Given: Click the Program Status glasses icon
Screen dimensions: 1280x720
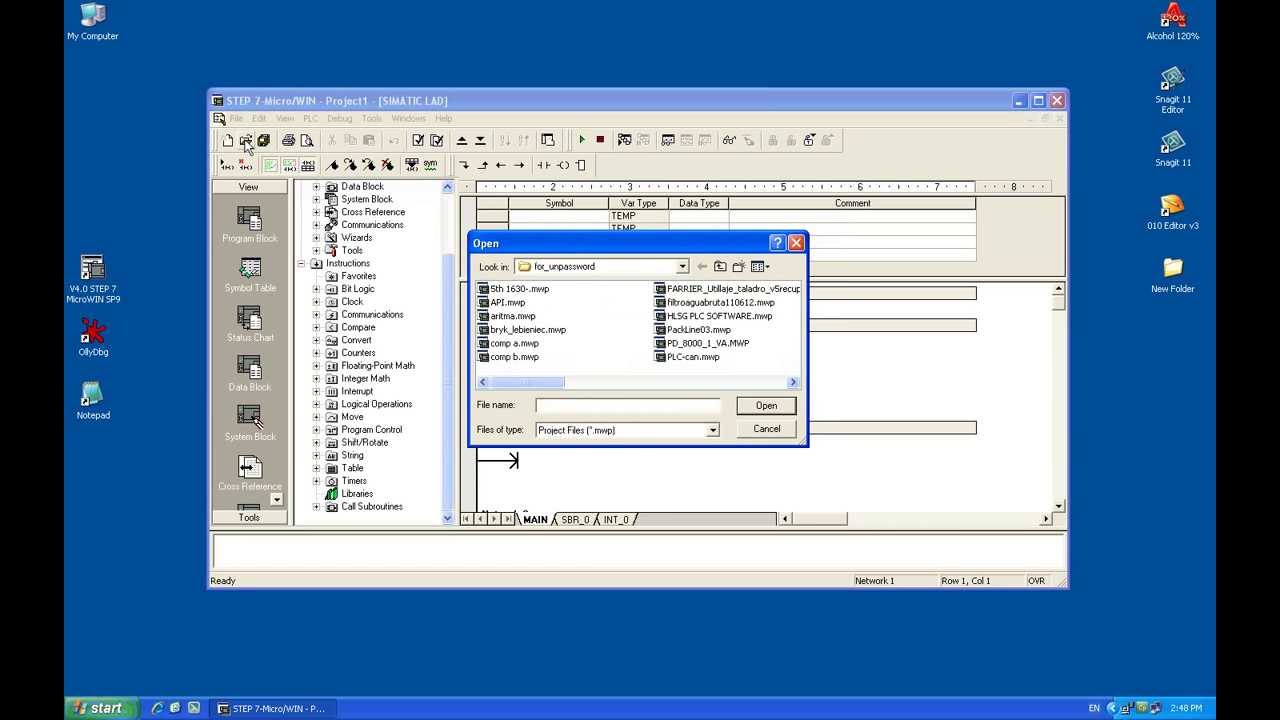Looking at the screenshot, I should 729,140.
